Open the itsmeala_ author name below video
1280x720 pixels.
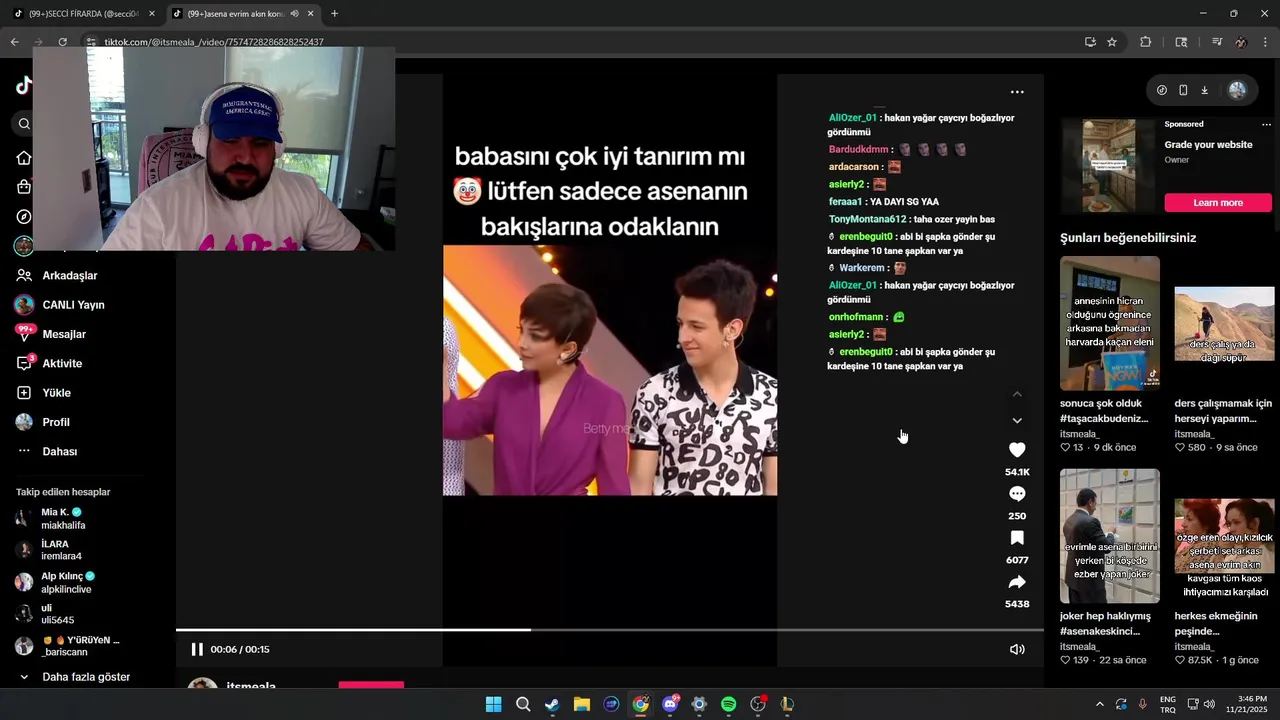pyautogui.click(x=251, y=687)
